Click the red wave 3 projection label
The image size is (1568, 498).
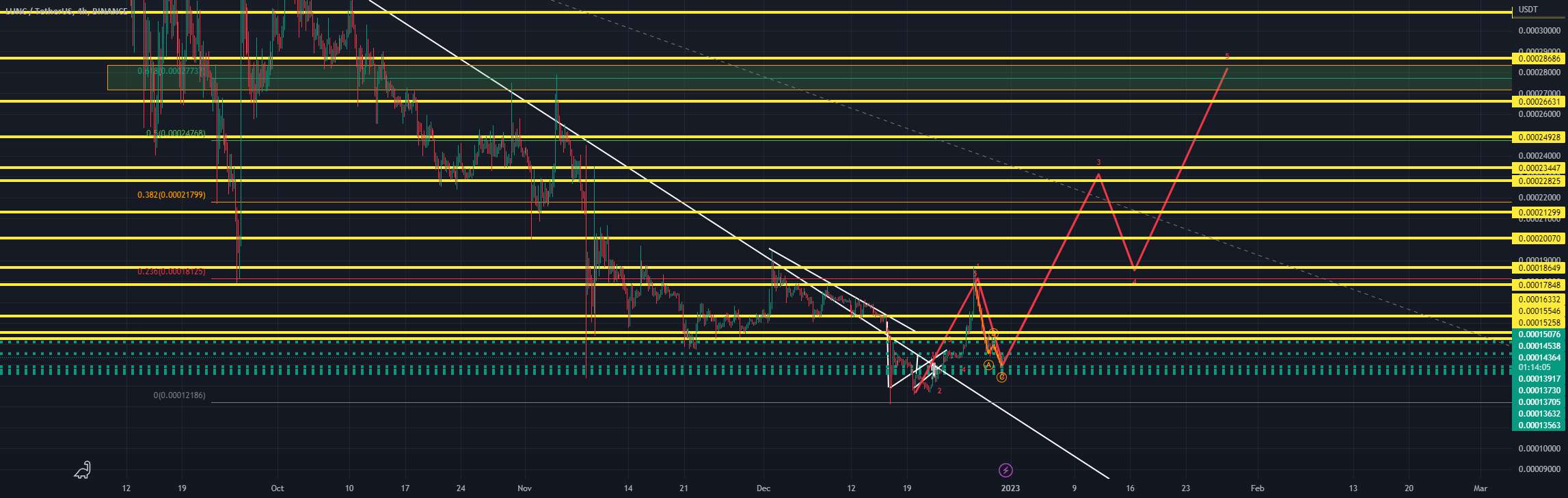point(1098,163)
